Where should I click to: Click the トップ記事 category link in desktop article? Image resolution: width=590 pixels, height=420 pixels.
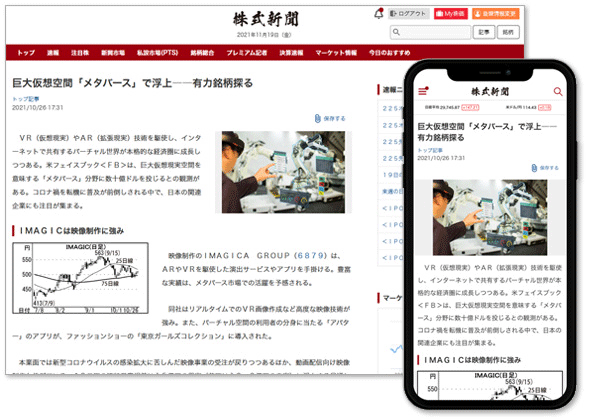coord(26,99)
